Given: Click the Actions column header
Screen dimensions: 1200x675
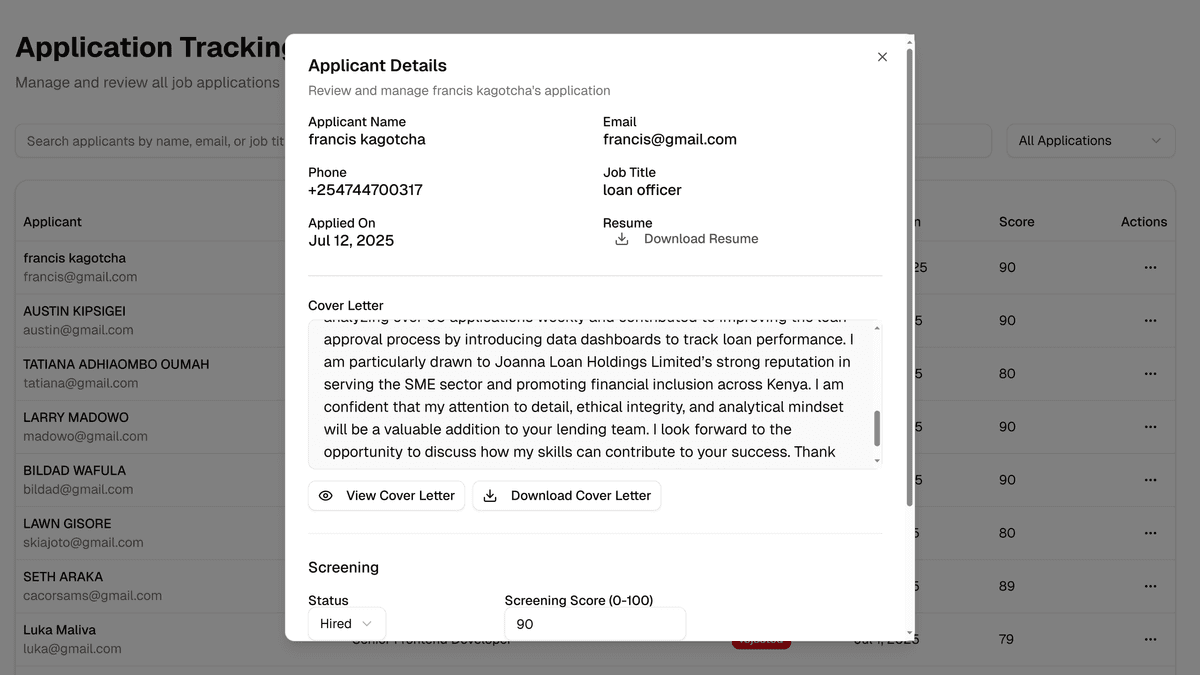Looking at the screenshot, I should click(x=1144, y=222).
